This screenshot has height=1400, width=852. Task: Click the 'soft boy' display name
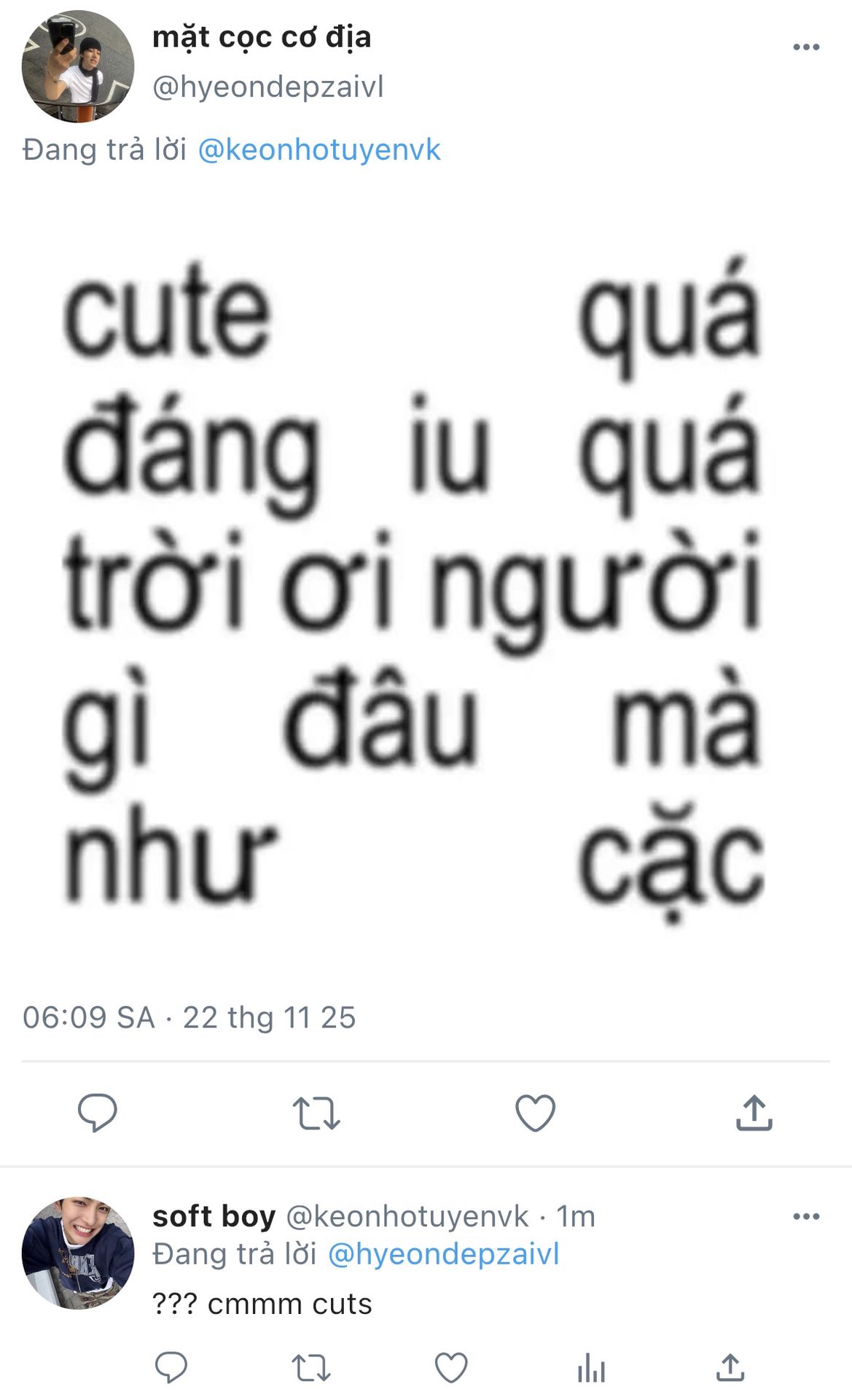tap(214, 1216)
